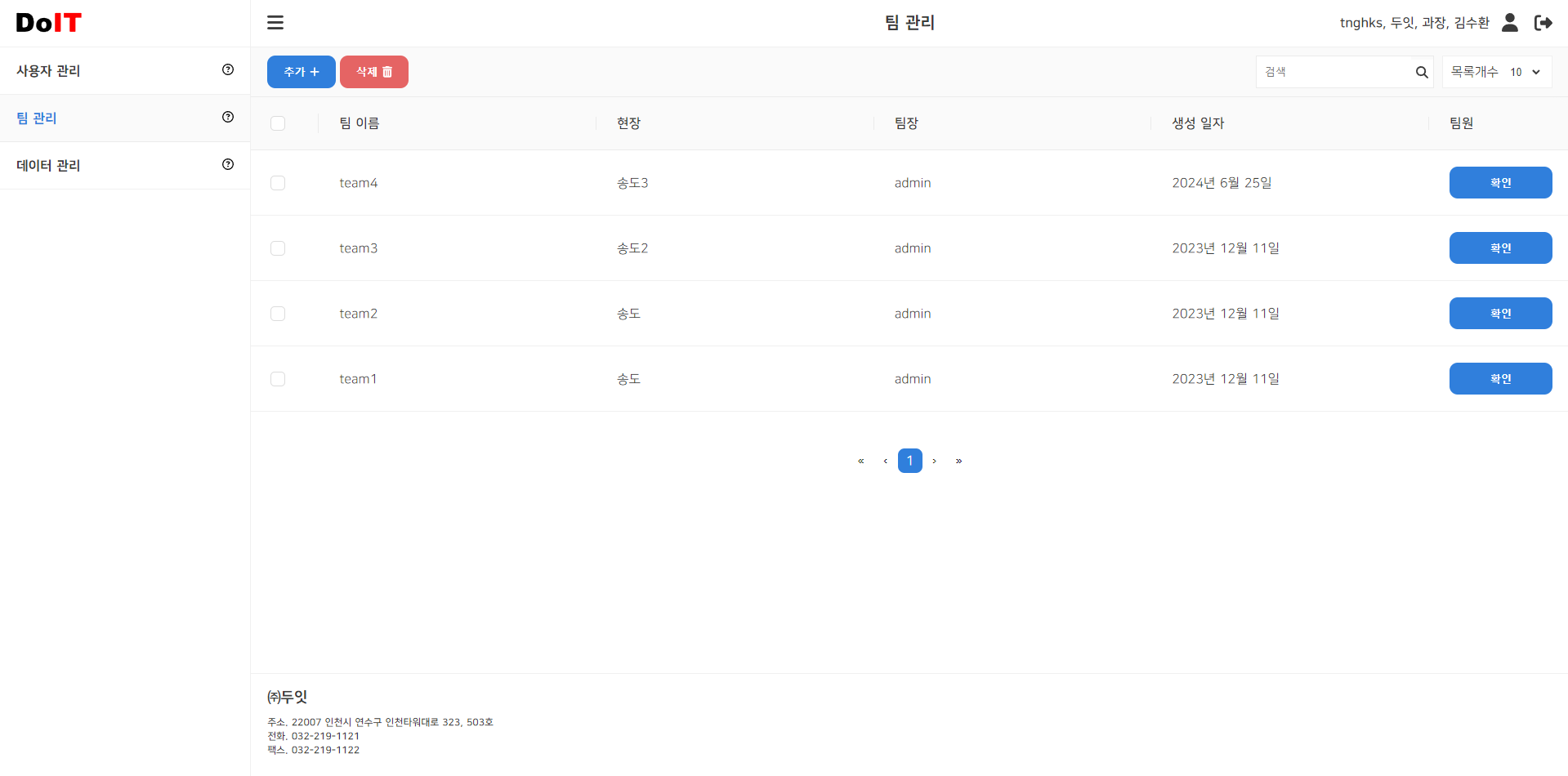The width and height of the screenshot is (1568, 776).
Task: Go to previous page arrow
Action: [885, 461]
